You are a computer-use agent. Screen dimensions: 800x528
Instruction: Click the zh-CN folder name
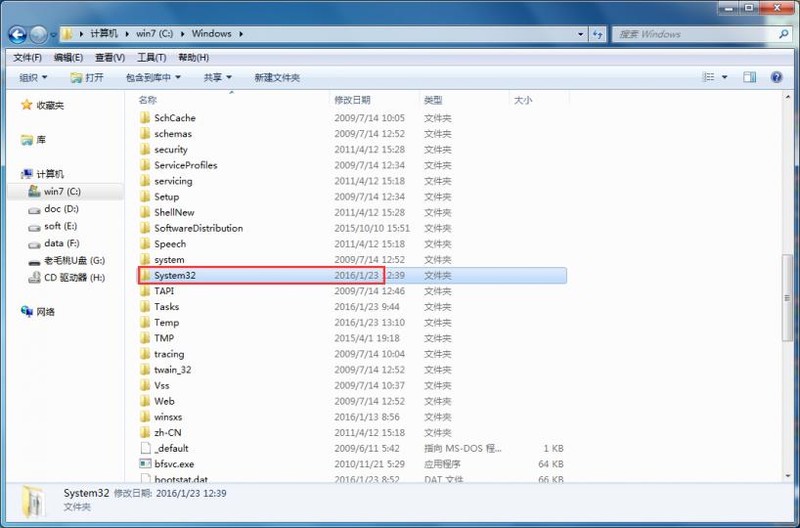click(x=168, y=433)
